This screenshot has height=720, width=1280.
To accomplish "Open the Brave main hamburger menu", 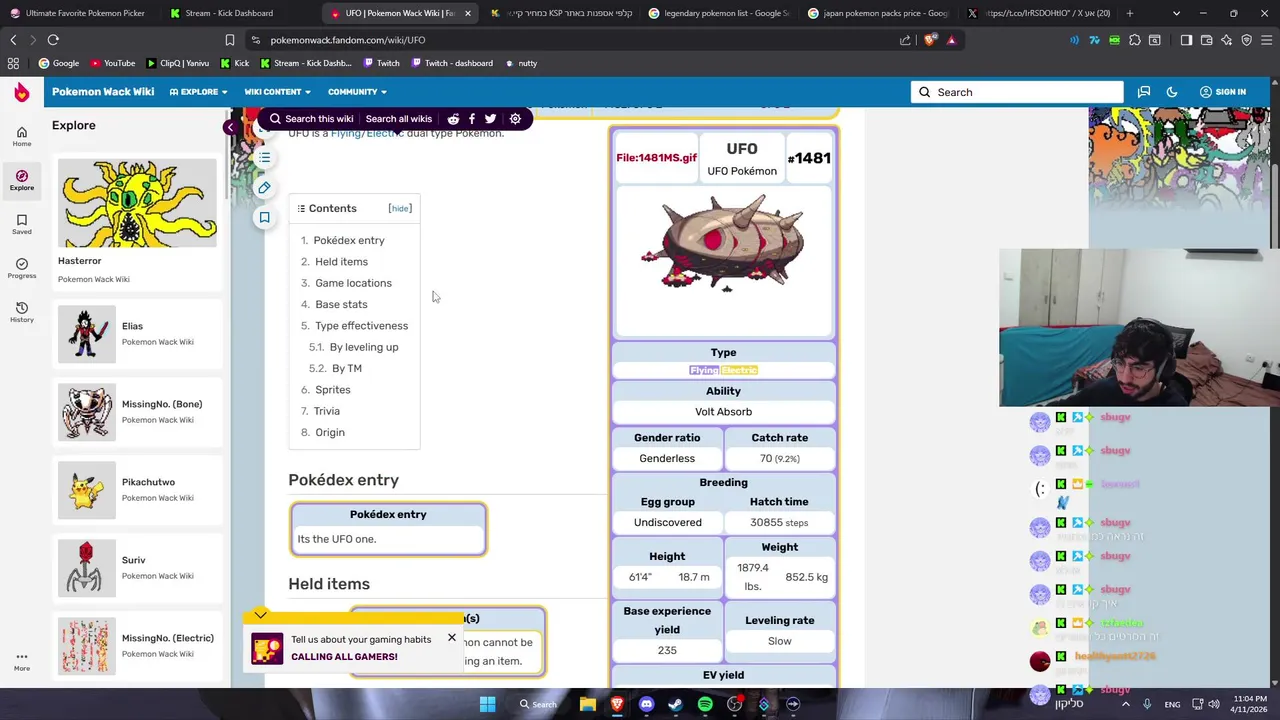I will pyautogui.click(x=1265, y=40).
